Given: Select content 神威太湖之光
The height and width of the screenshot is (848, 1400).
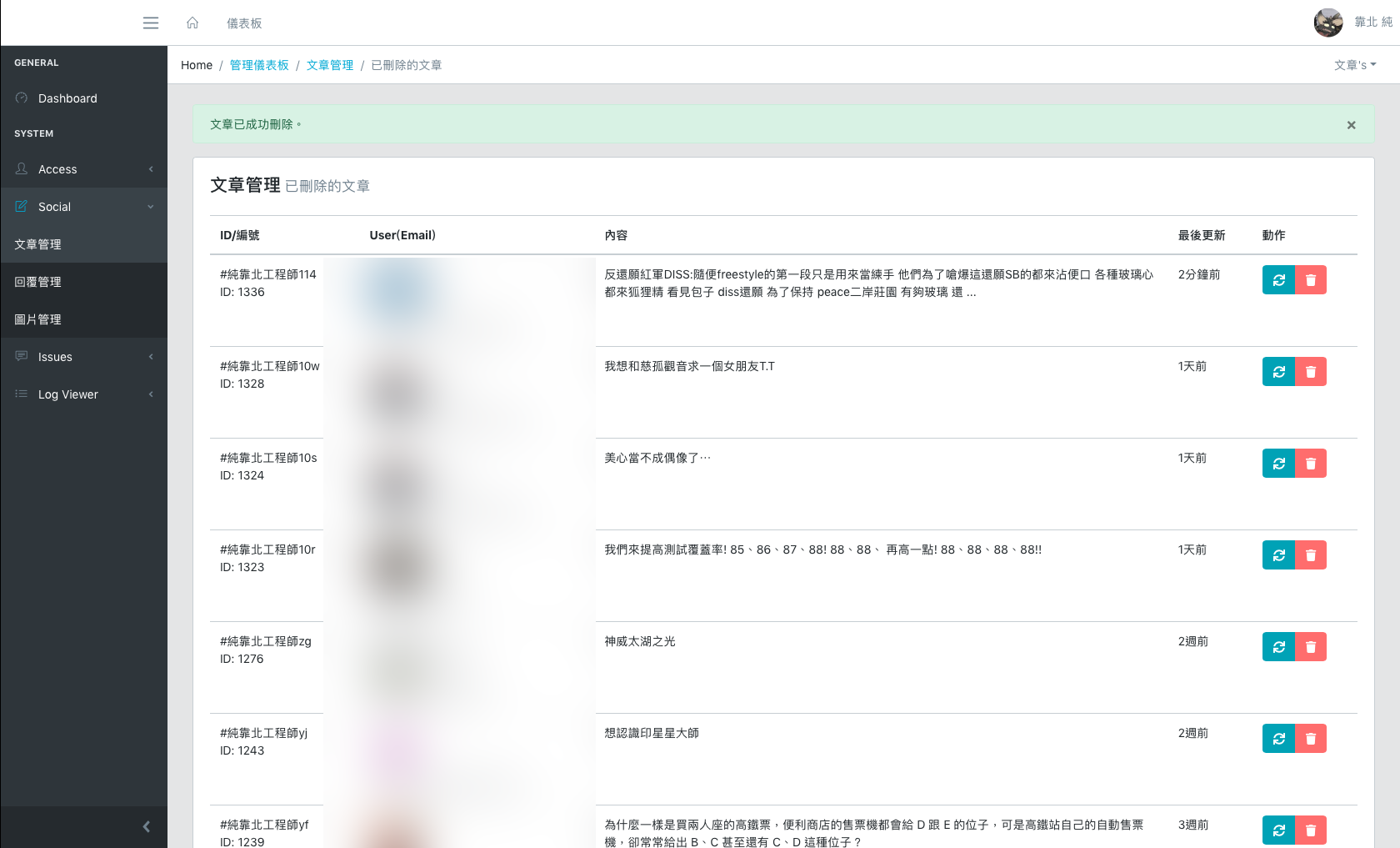Looking at the screenshot, I should coord(640,641).
